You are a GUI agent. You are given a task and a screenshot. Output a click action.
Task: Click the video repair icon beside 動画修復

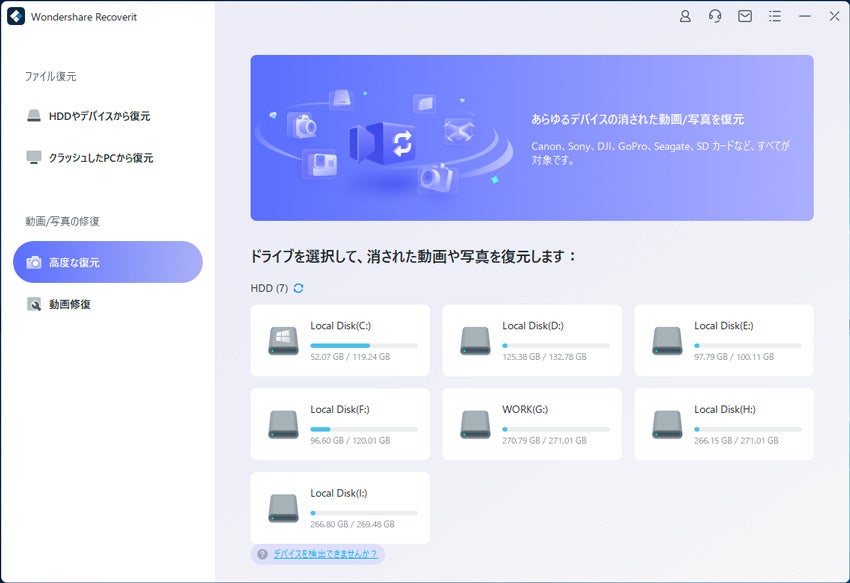point(34,304)
